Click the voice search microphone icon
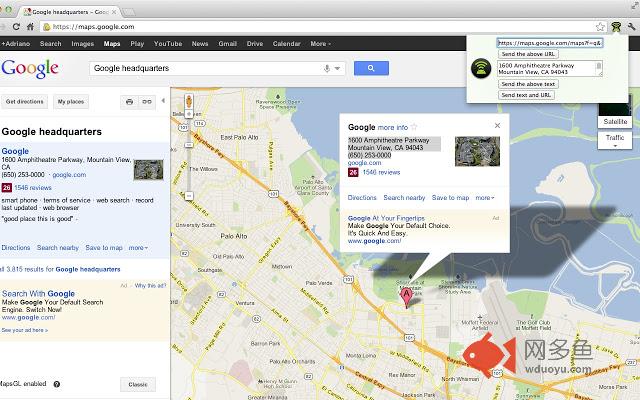Image resolution: width=640 pixels, height=400 pixels. pos(327,68)
